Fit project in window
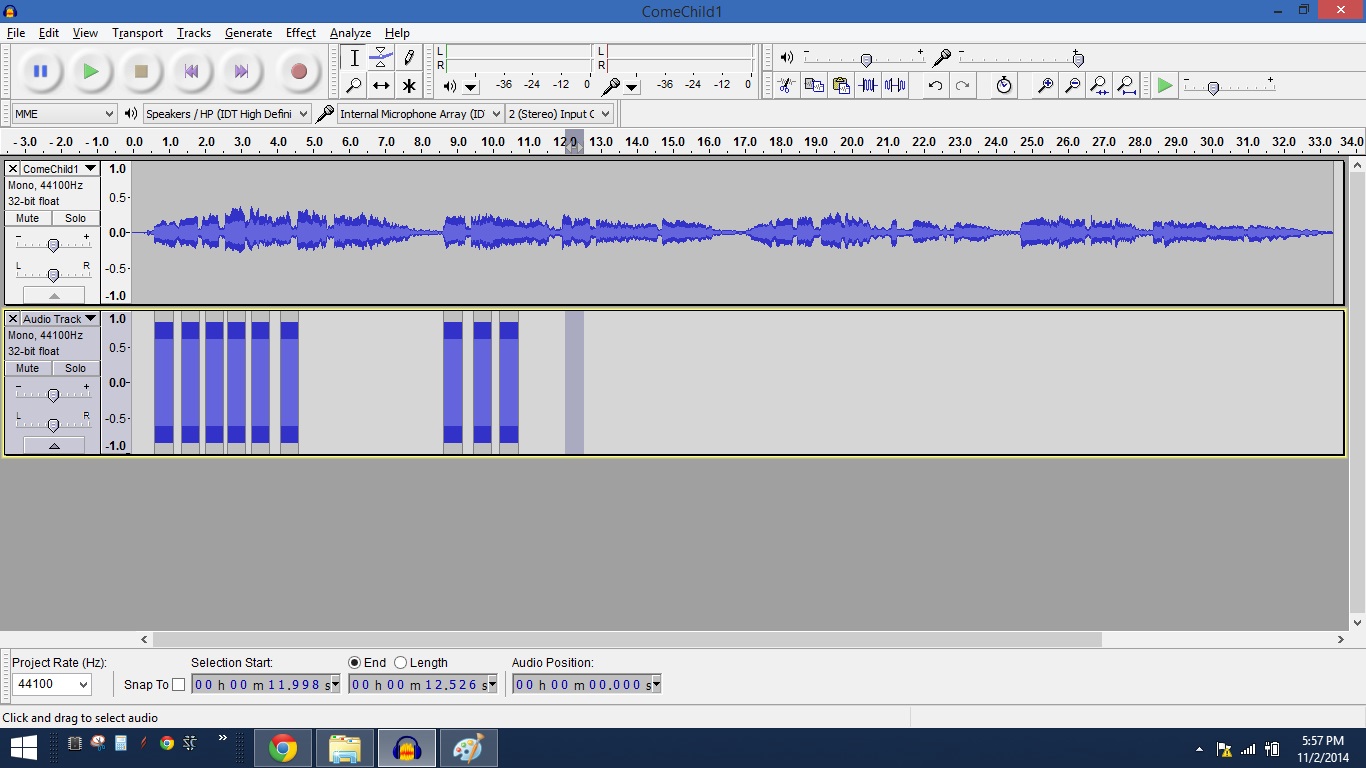 [1126, 86]
